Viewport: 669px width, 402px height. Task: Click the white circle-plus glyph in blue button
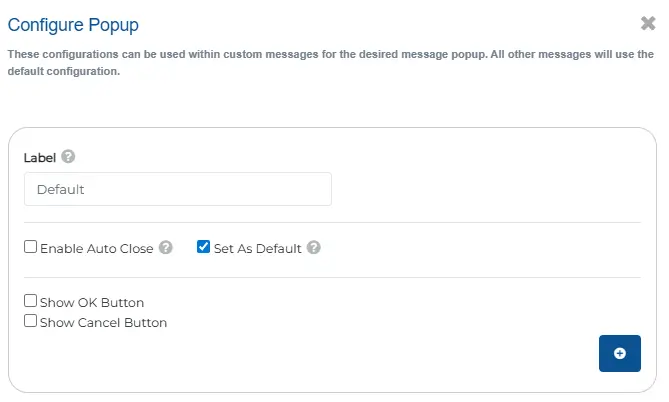620,353
